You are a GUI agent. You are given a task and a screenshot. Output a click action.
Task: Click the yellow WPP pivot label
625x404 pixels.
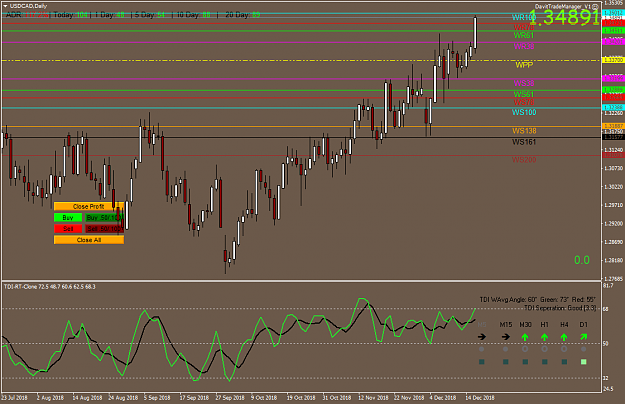coord(524,65)
